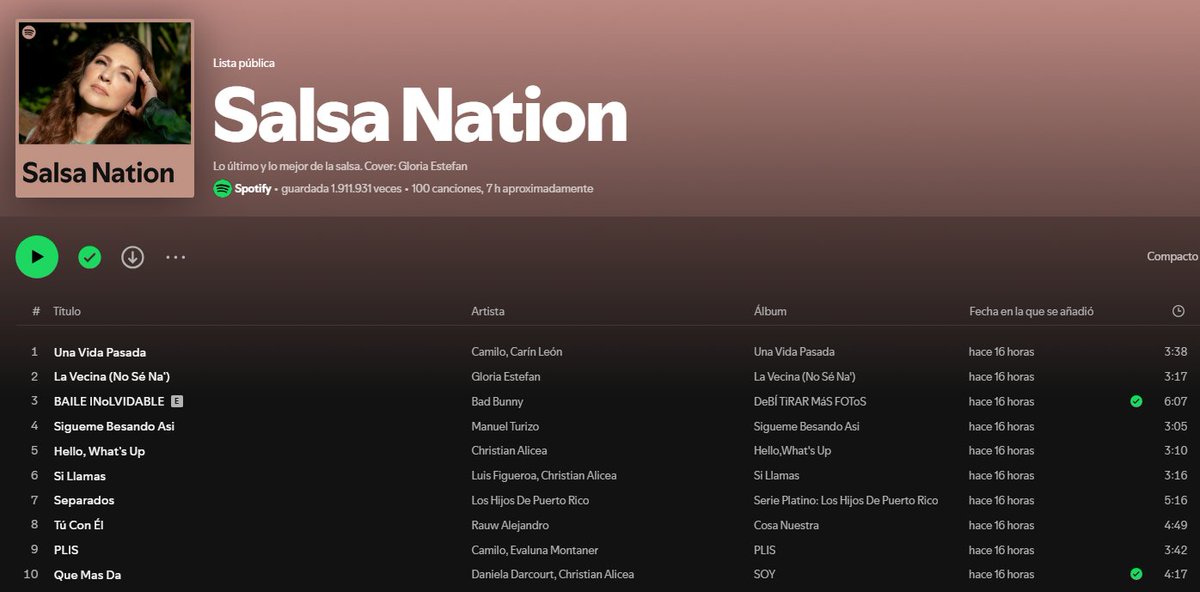Screen dimensions: 1200x592
Task: Open album Cosa Nuestra
Action: [x=786, y=525]
